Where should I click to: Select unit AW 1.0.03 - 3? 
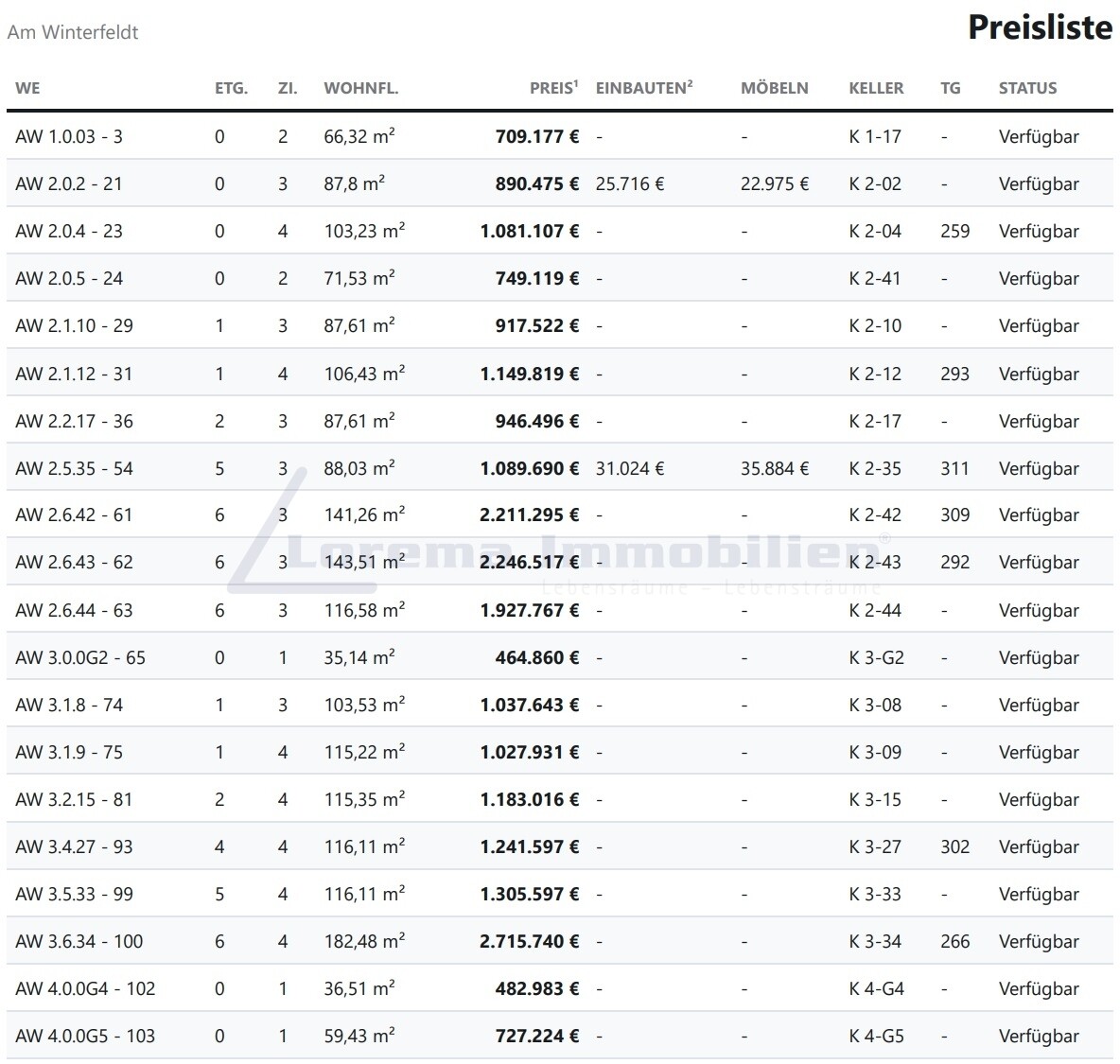tap(69, 136)
